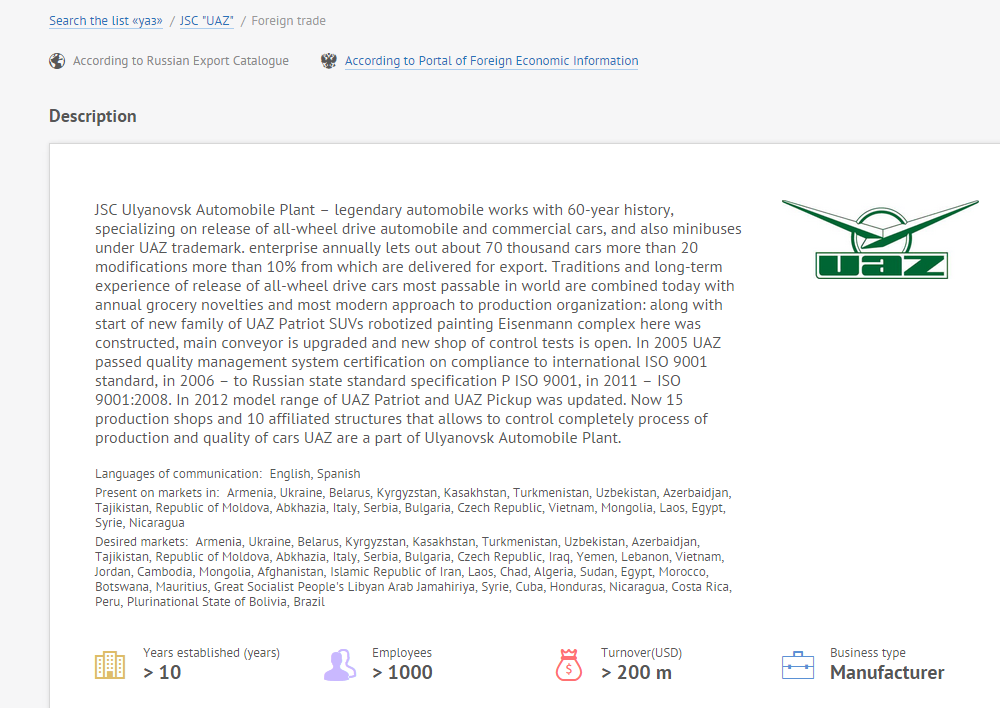1000x708 pixels.
Task: Click the 'Turnover(USD)' label
Action: click(641, 653)
